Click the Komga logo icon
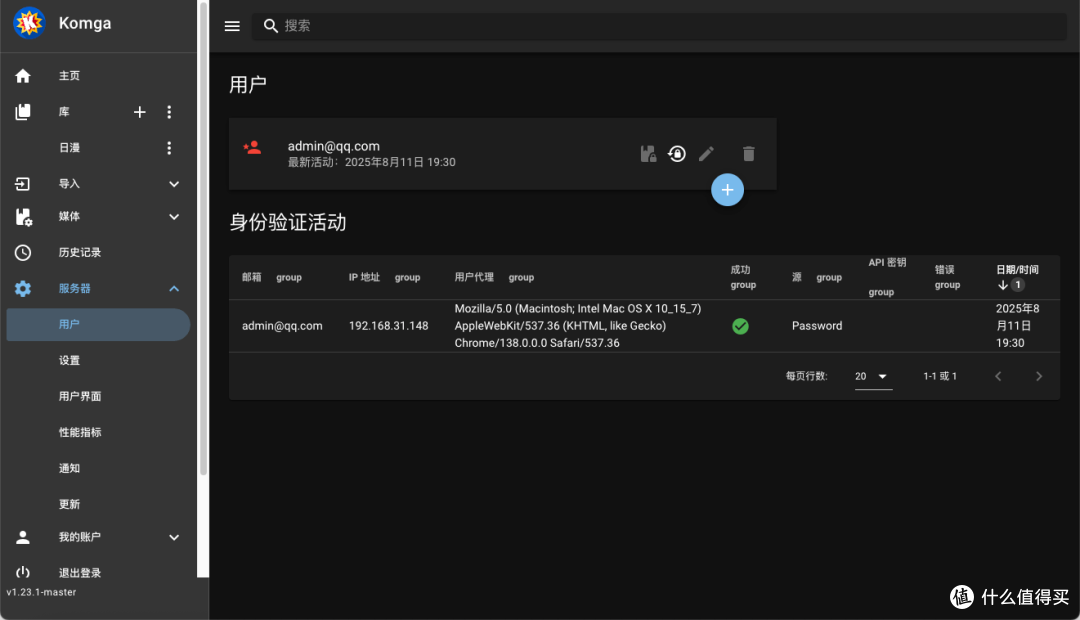 pos(29,23)
